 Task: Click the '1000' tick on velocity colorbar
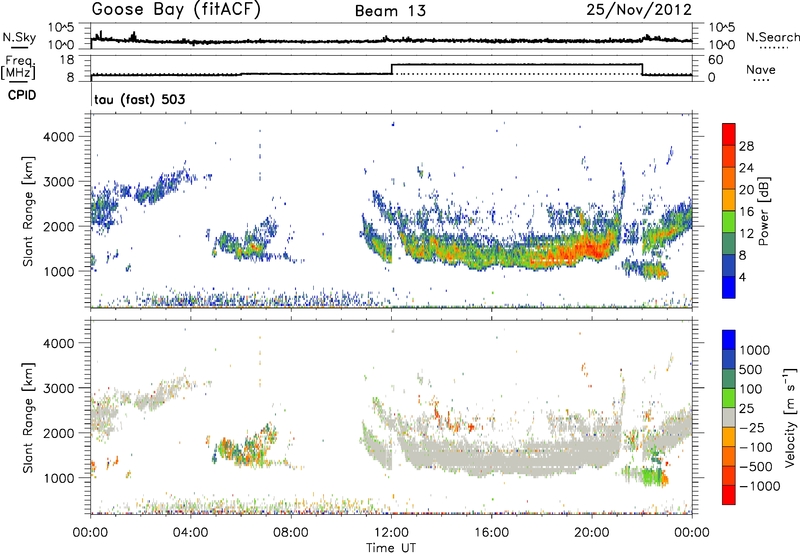754,350
